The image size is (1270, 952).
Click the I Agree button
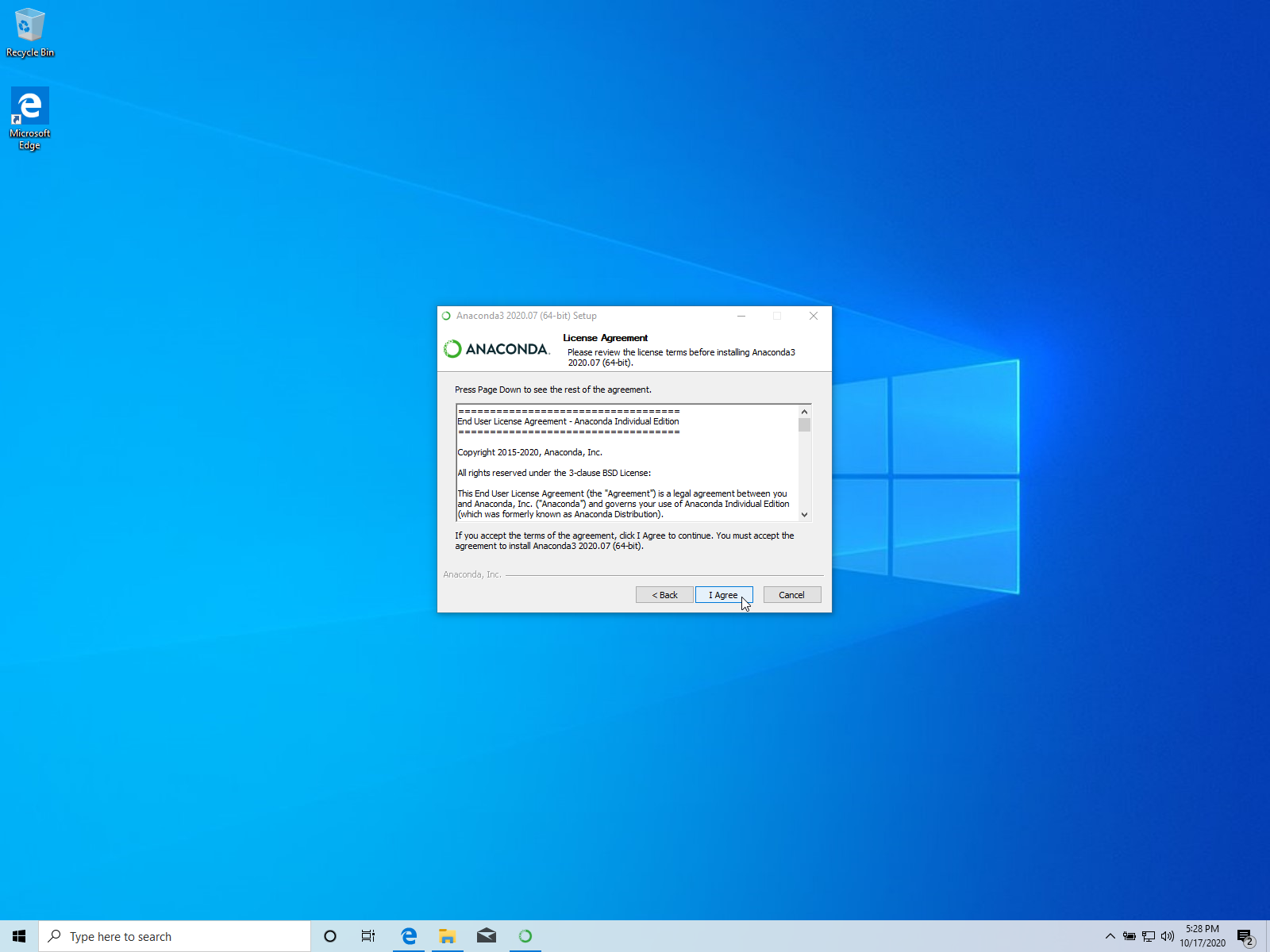pos(723,595)
